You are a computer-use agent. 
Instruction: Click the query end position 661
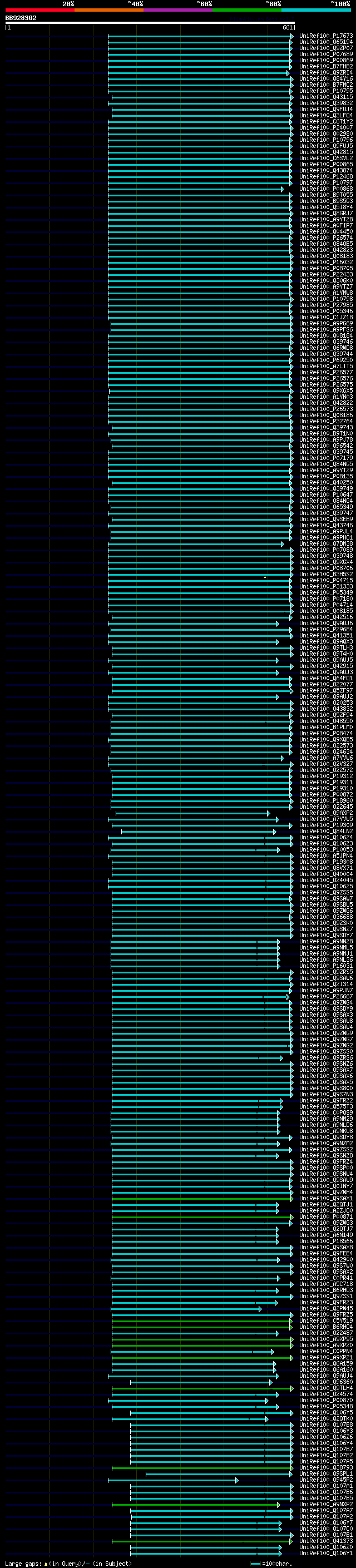click(288, 27)
